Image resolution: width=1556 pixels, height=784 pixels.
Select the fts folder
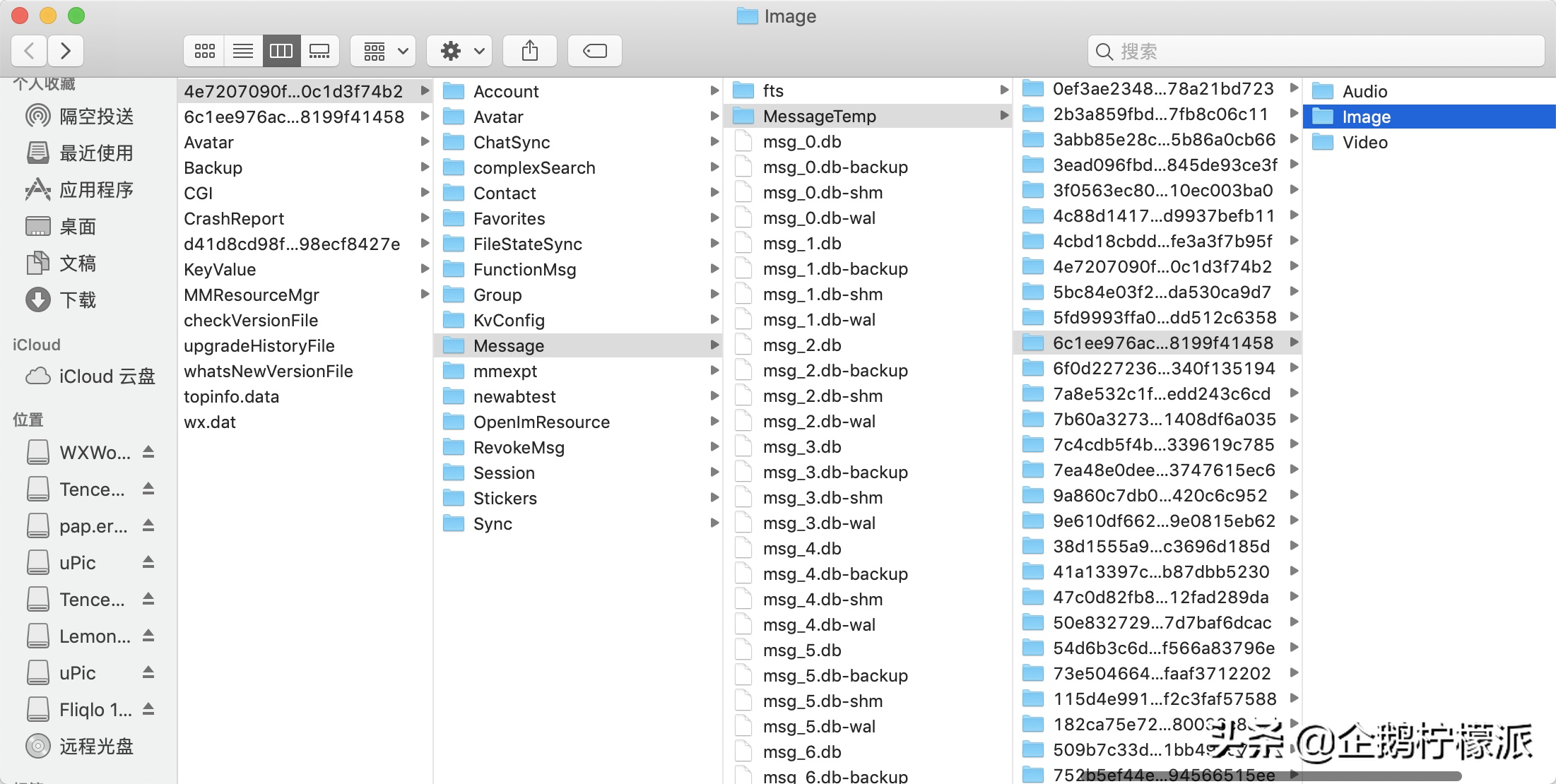868,90
